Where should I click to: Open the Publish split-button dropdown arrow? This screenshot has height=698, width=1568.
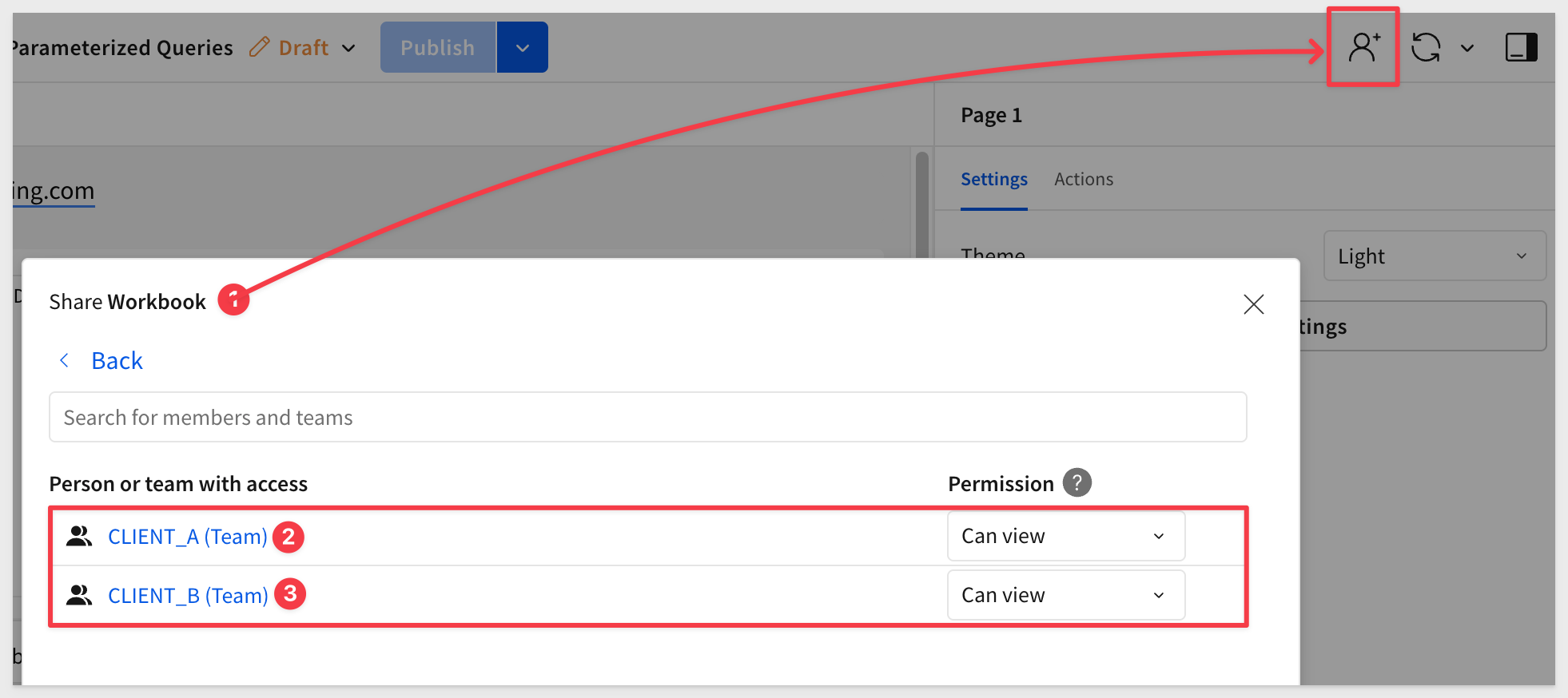click(523, 48)
